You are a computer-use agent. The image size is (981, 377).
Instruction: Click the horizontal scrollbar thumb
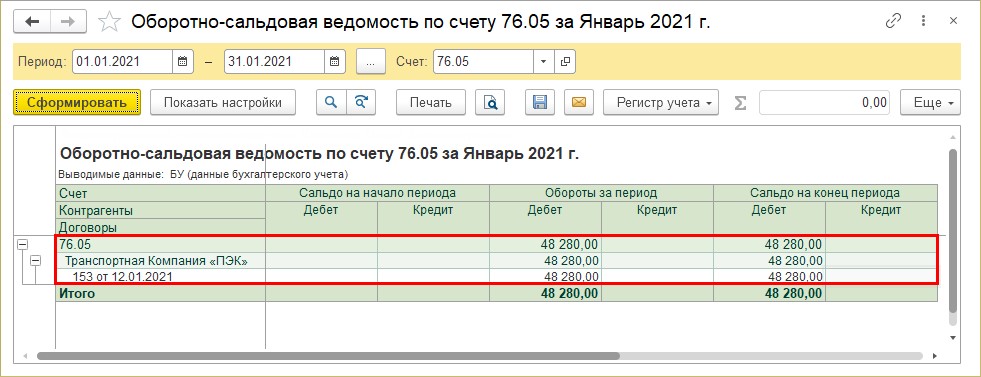coord(328,356)
